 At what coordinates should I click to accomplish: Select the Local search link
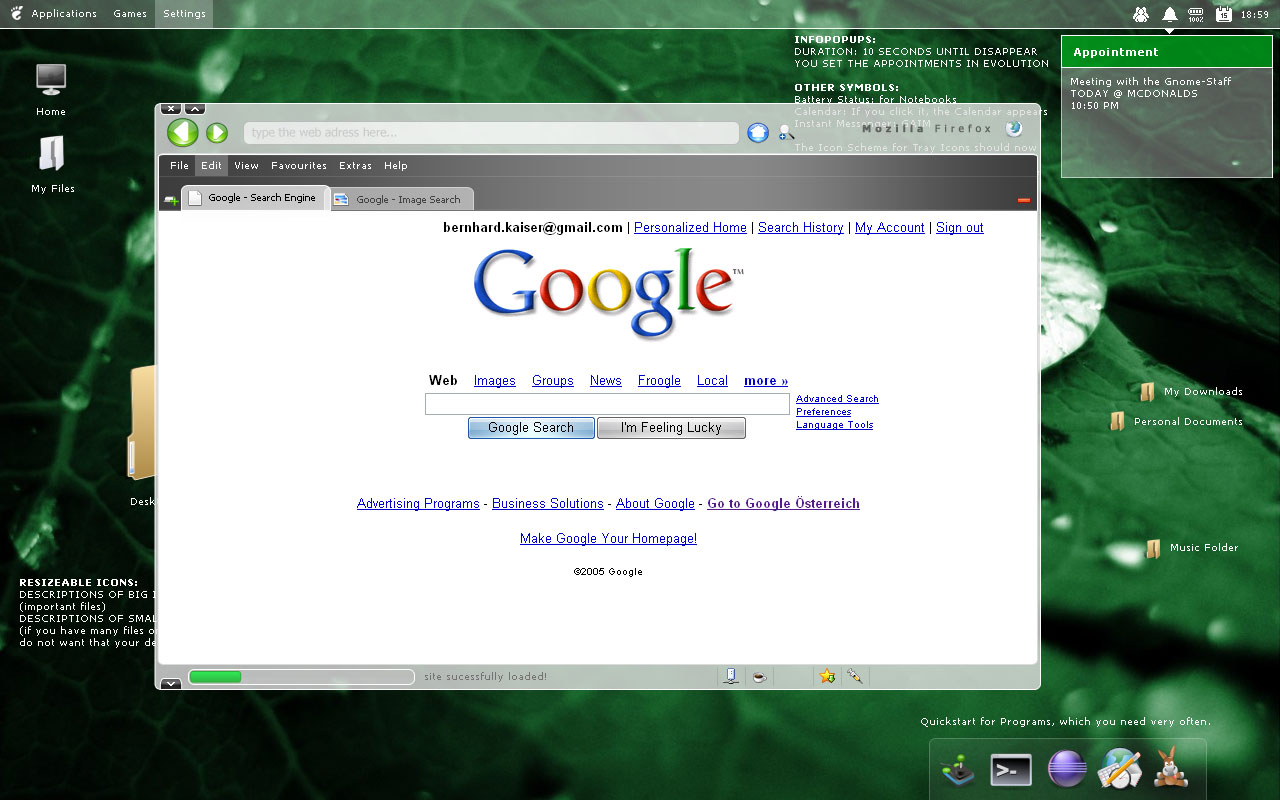pyautogui.click(x=712, y=381)
